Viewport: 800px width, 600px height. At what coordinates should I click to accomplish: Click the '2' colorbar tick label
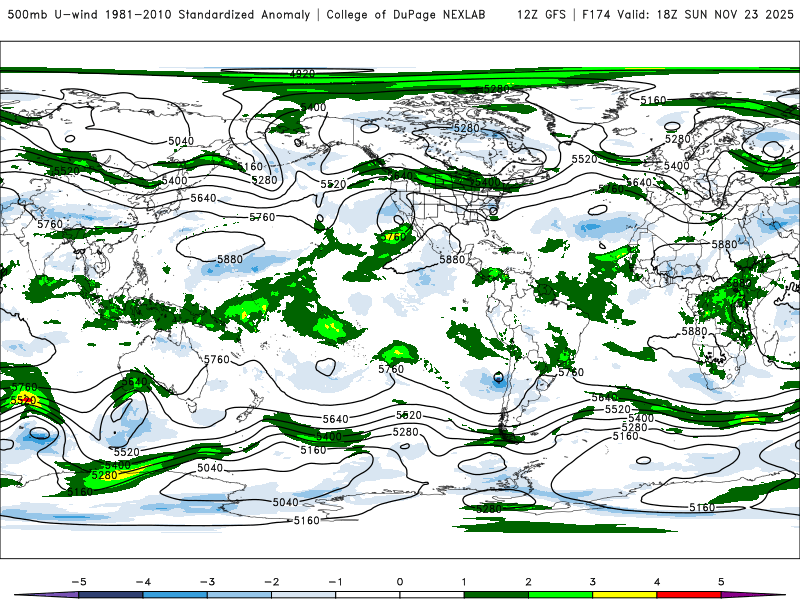[x=529, y=582]
